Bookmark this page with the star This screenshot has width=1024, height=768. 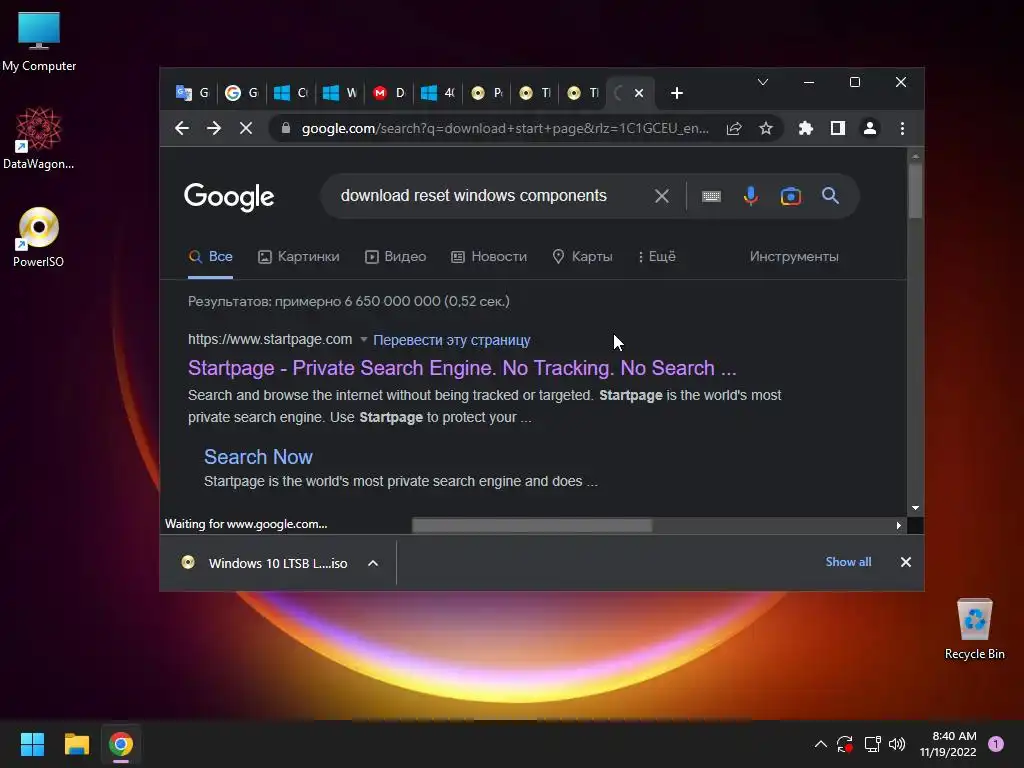coord(766,128)
